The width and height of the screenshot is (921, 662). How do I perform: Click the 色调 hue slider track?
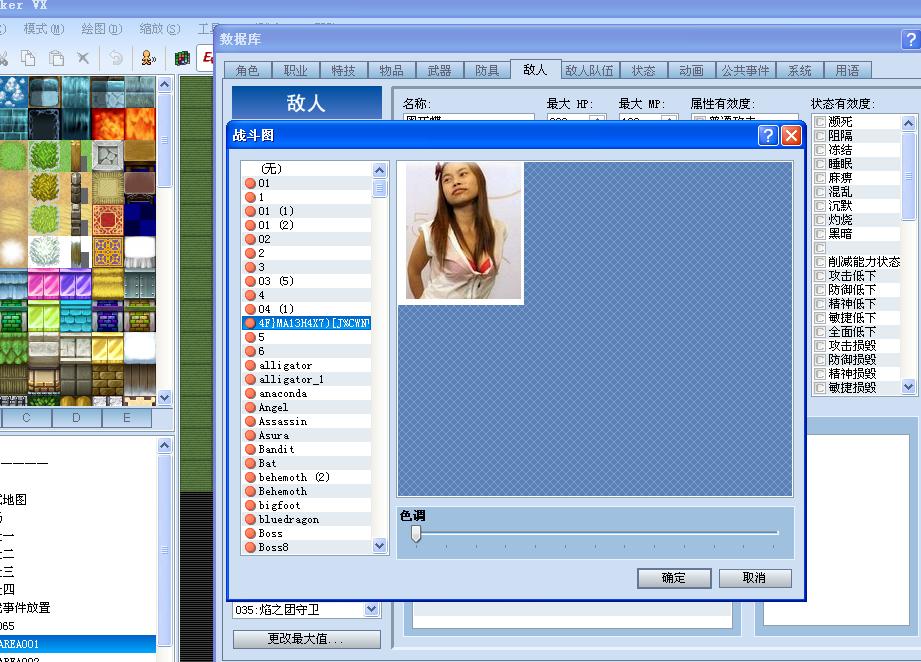pyautogui.click(x=596, y=533)
